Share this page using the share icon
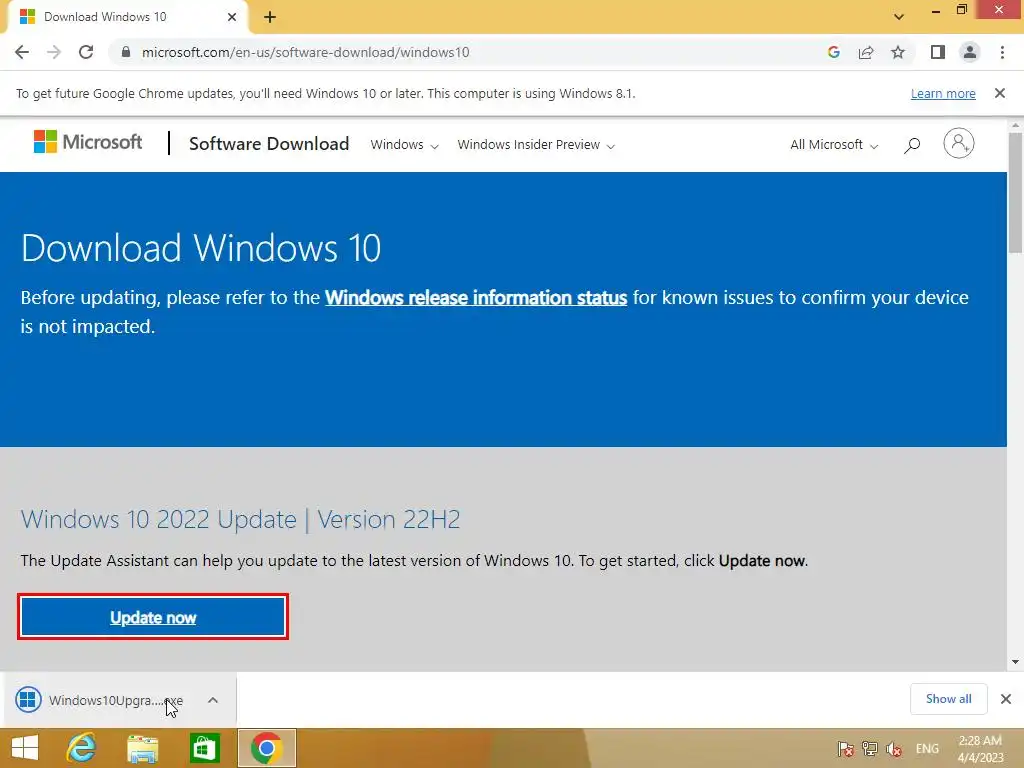The height and width of the screenshot is (768, 1024). (x=866, y=52)
